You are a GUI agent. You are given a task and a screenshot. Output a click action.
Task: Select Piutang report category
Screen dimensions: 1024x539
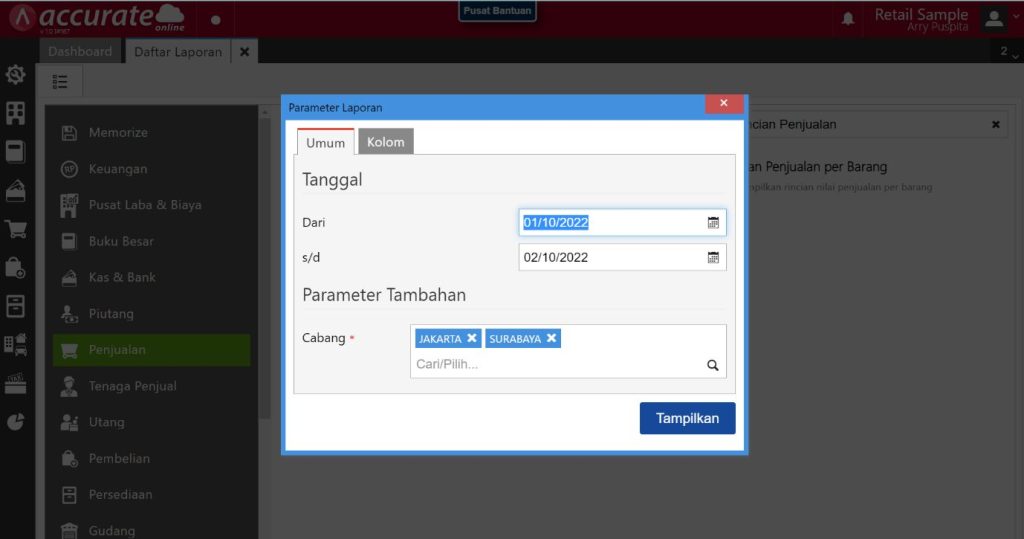point(152,314)
